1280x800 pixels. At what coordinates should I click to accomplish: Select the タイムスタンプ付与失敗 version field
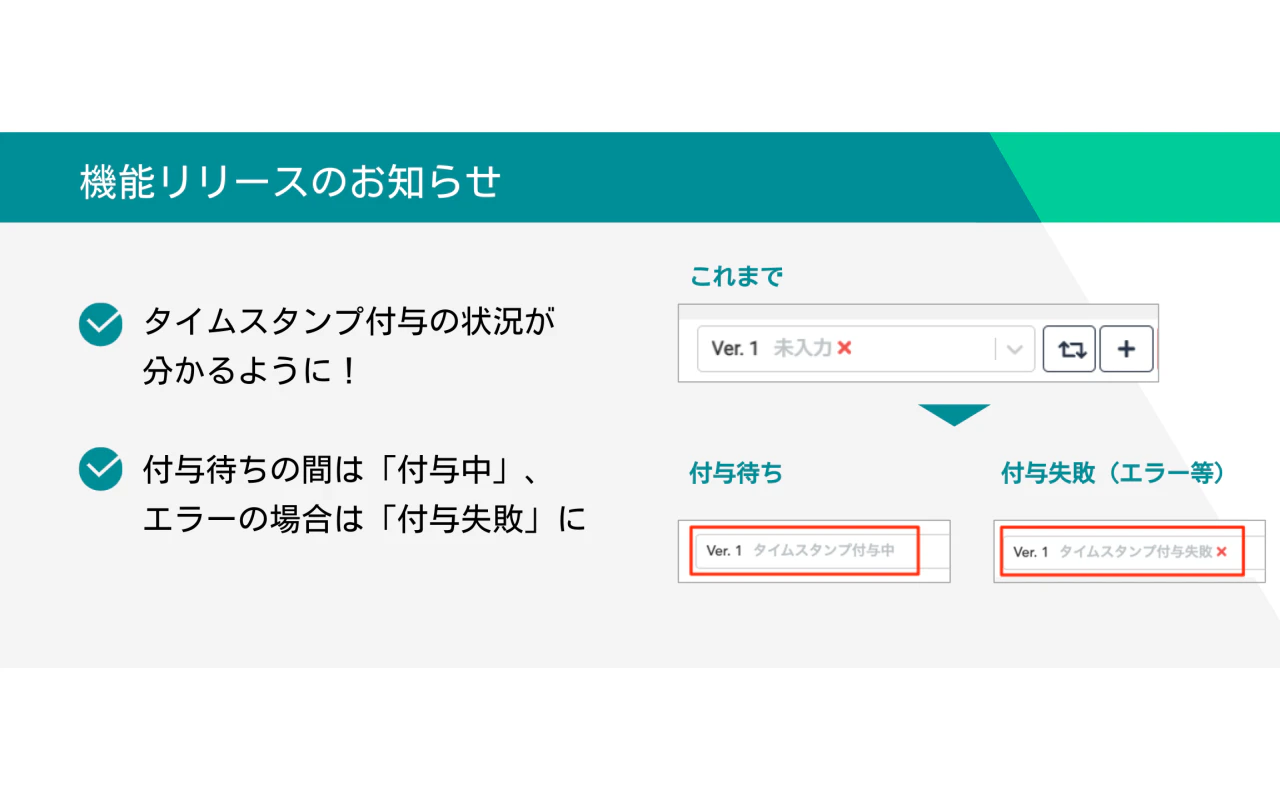tap(1118, 552)
